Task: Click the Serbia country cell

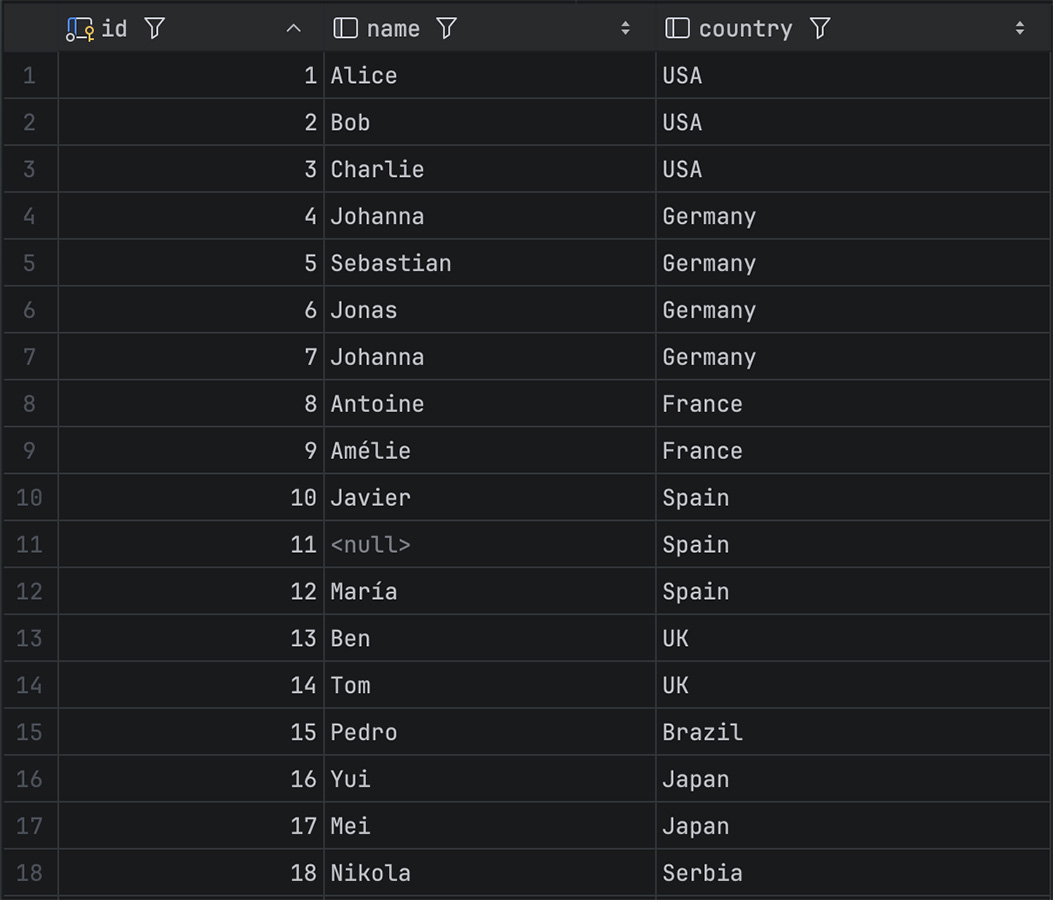Action: click(x=702, y=873)
